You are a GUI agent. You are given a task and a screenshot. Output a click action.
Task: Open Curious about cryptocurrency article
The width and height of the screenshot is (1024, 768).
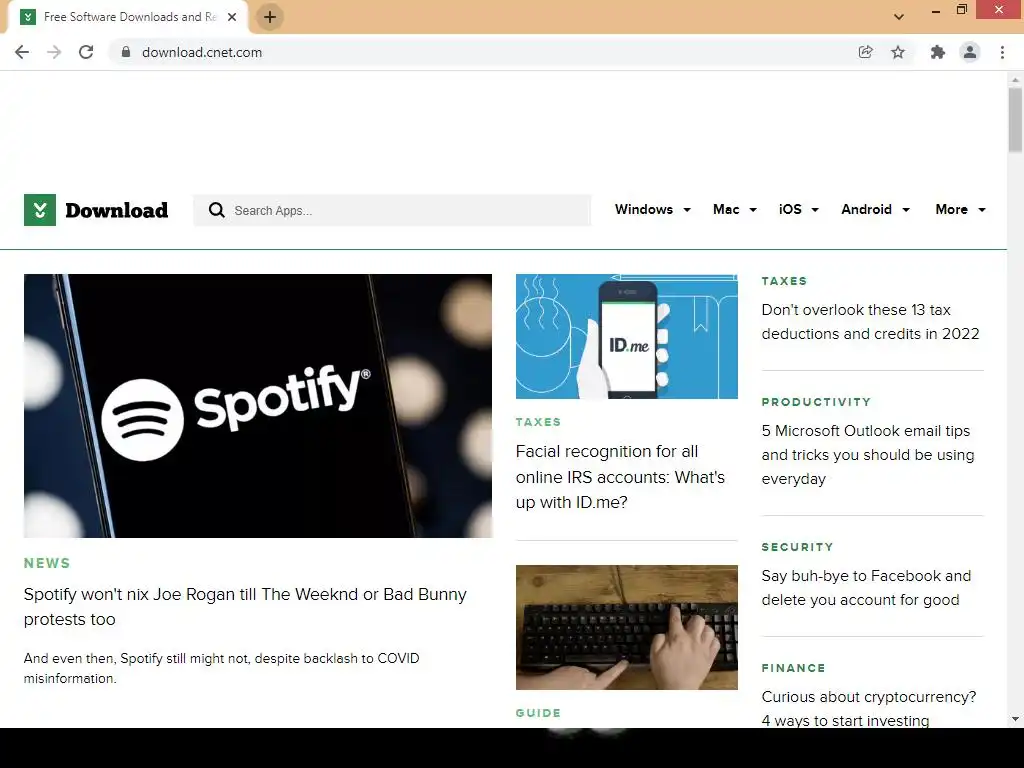(869, 708)
